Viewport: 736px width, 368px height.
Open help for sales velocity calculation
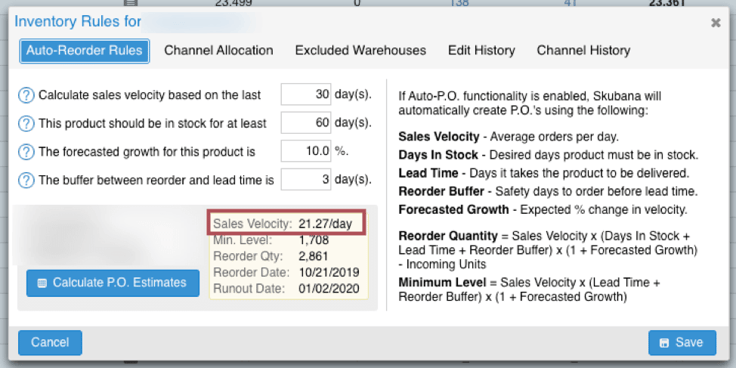point(26,95)
